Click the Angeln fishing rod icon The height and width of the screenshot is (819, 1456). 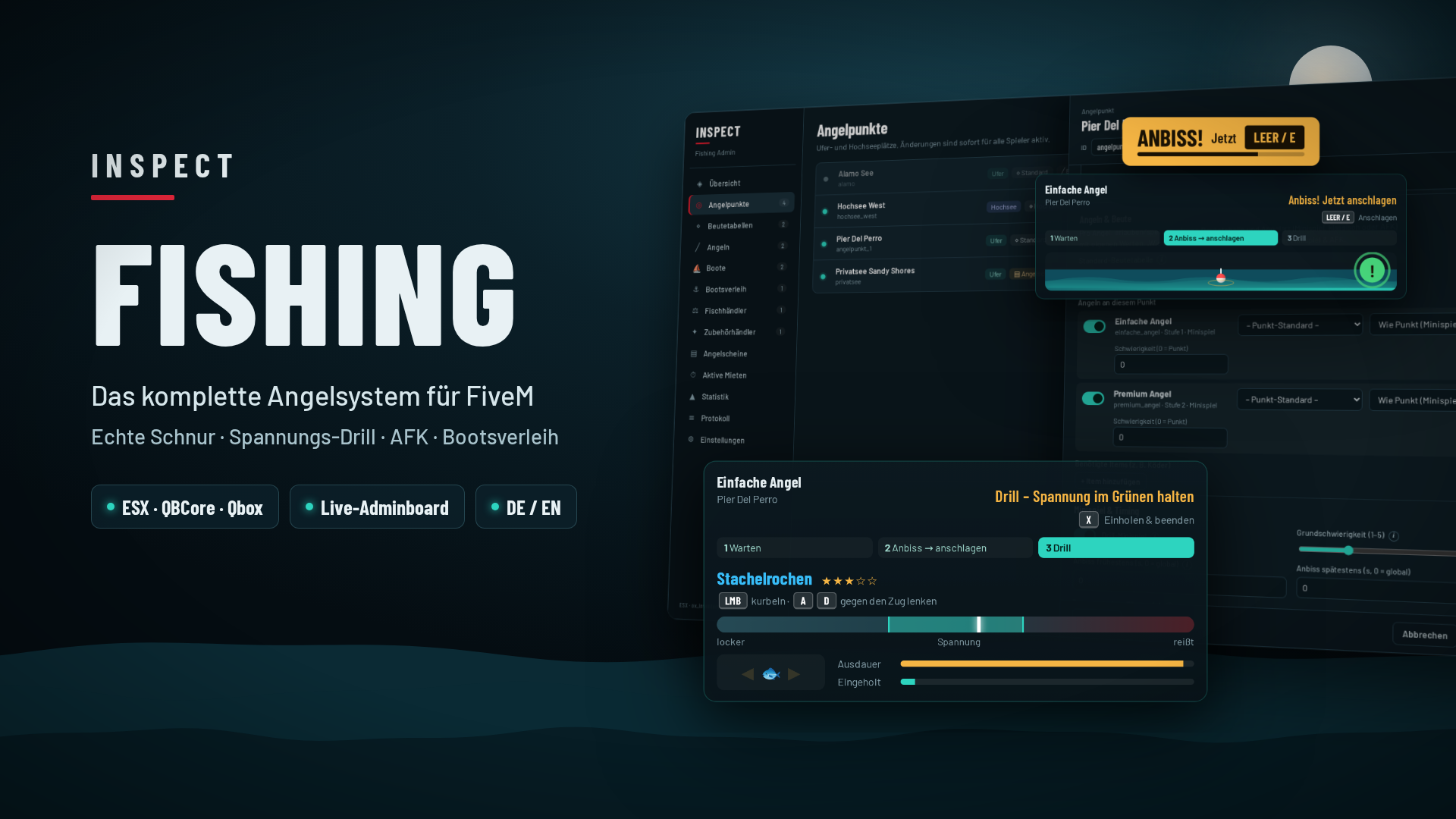(x=697, y=247)
